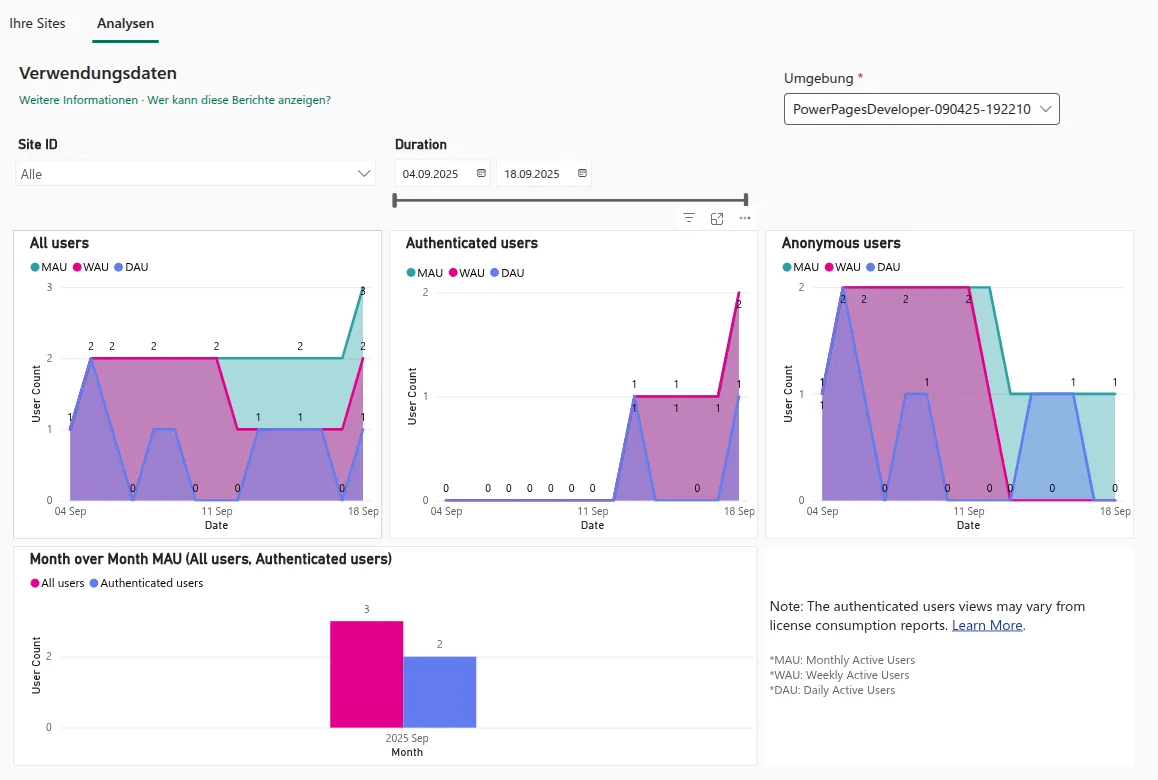Image resolution: width=1158 pixels, height=780 pixels.
Task: Toggle MAU legend in Anonymous users chart
Action: 801,267
